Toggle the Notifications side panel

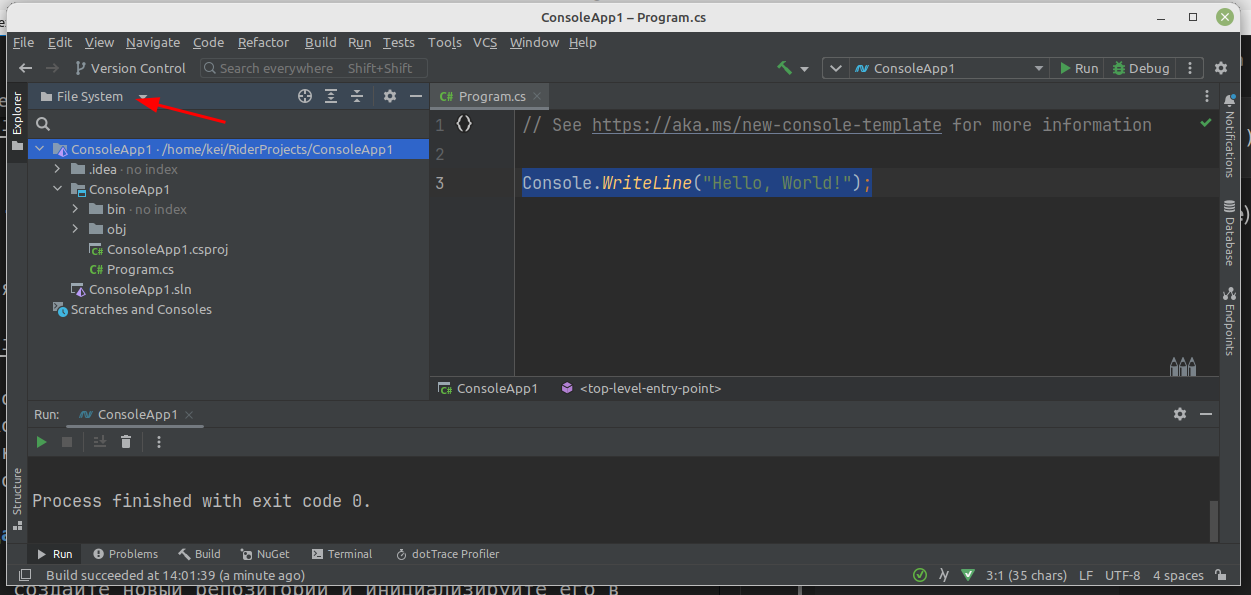1229,136
